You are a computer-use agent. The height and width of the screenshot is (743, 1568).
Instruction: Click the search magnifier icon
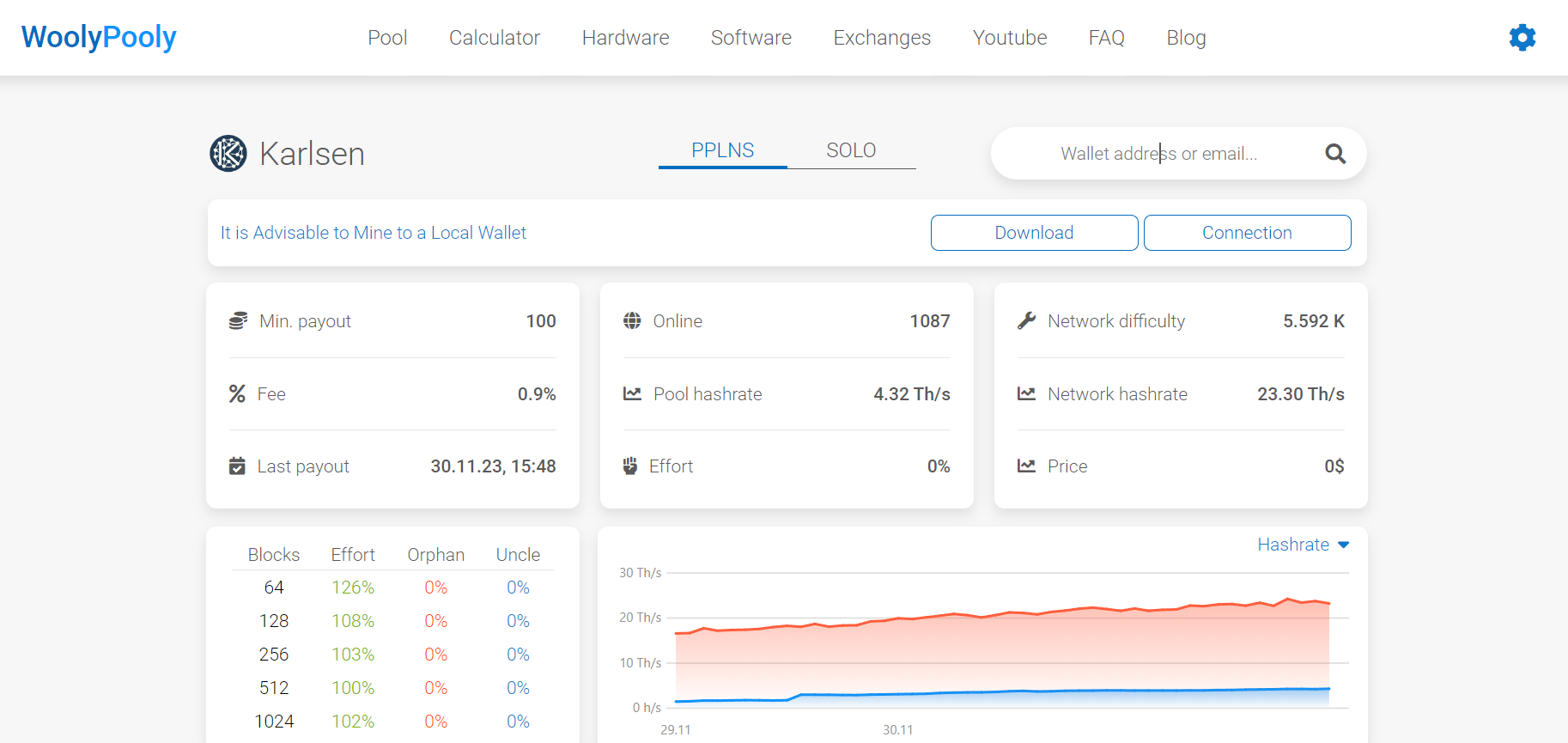[x=1334, y=154]
